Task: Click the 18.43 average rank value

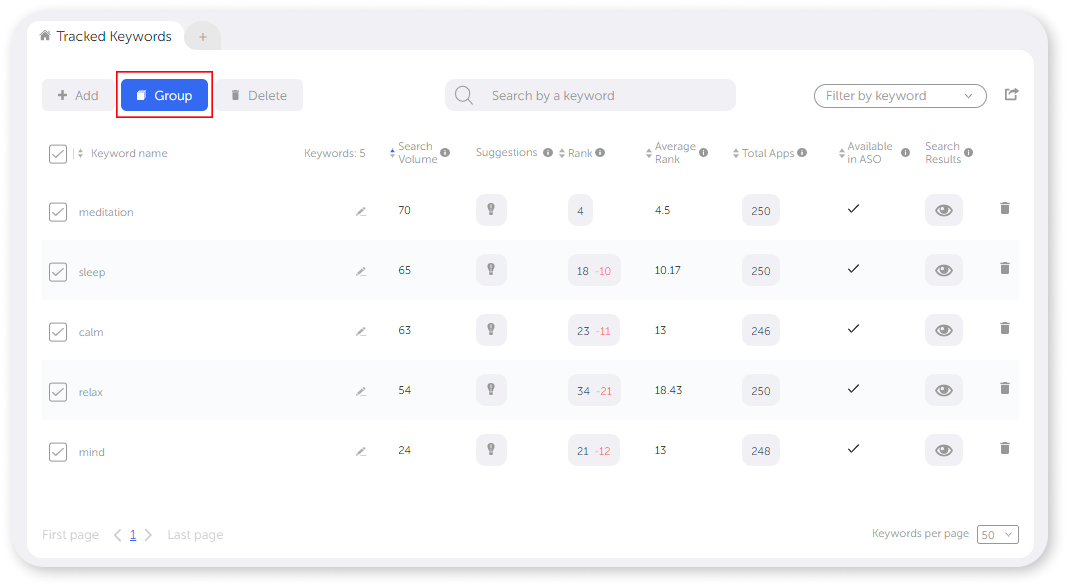Action: (x=668, y=390)
